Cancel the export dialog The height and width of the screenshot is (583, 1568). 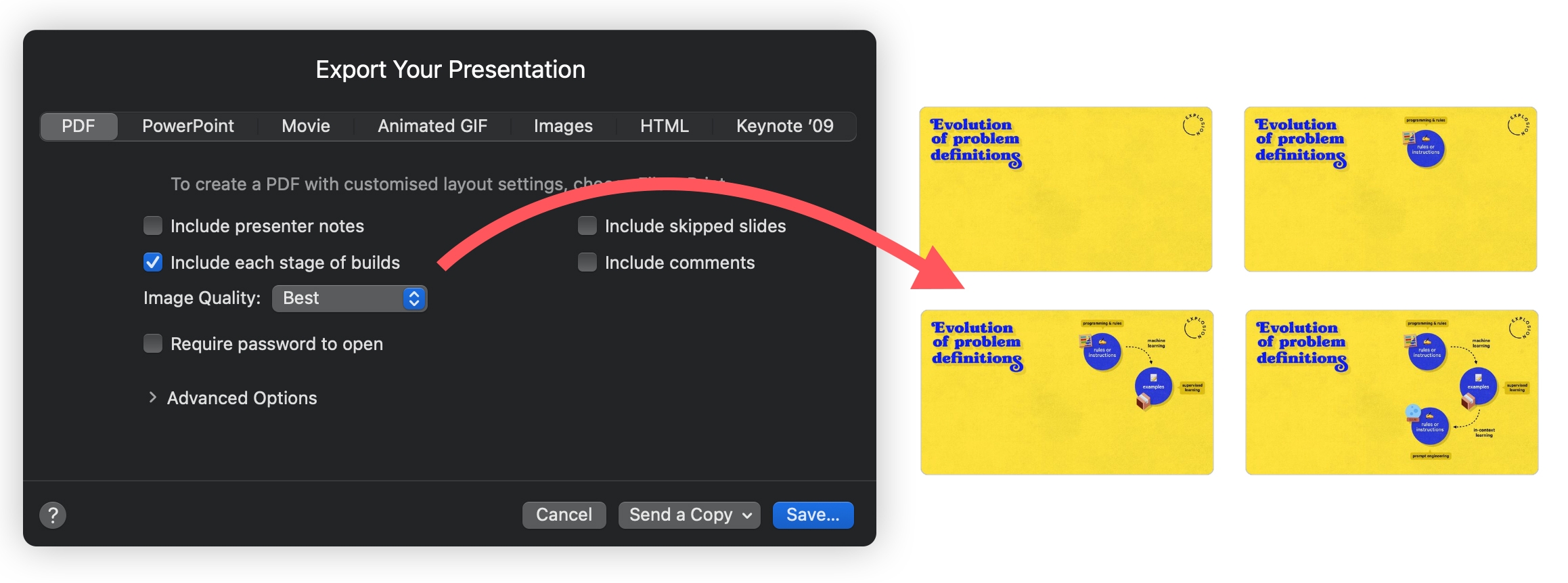pos(564,515)
